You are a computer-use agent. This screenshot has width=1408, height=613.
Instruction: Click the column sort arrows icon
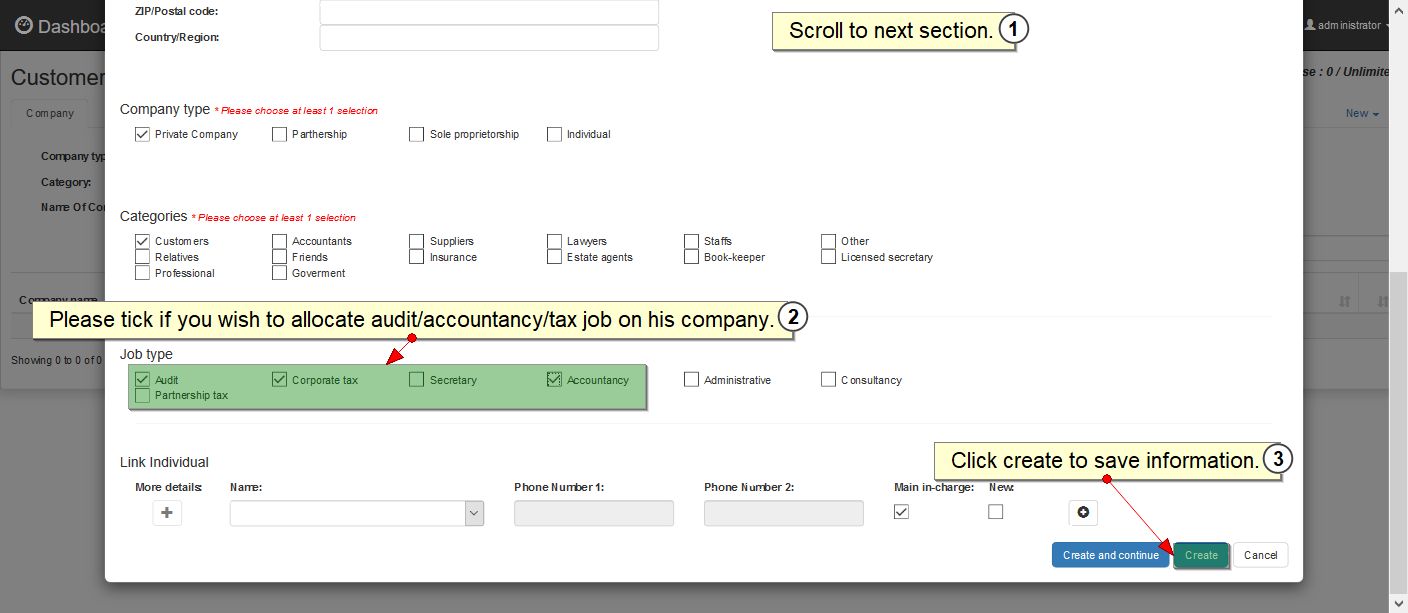tap(1344, 301)
